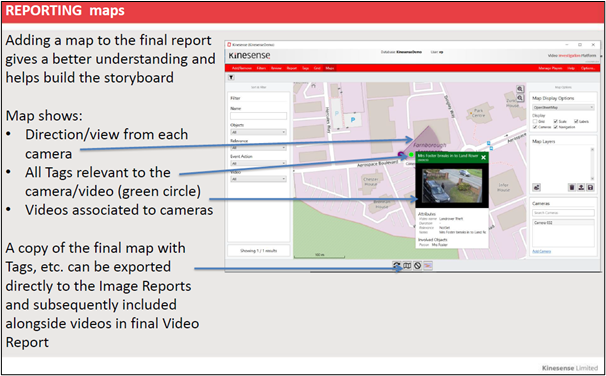
Task: Toggle the Grid display checkbox
Action: coord(535,121)
